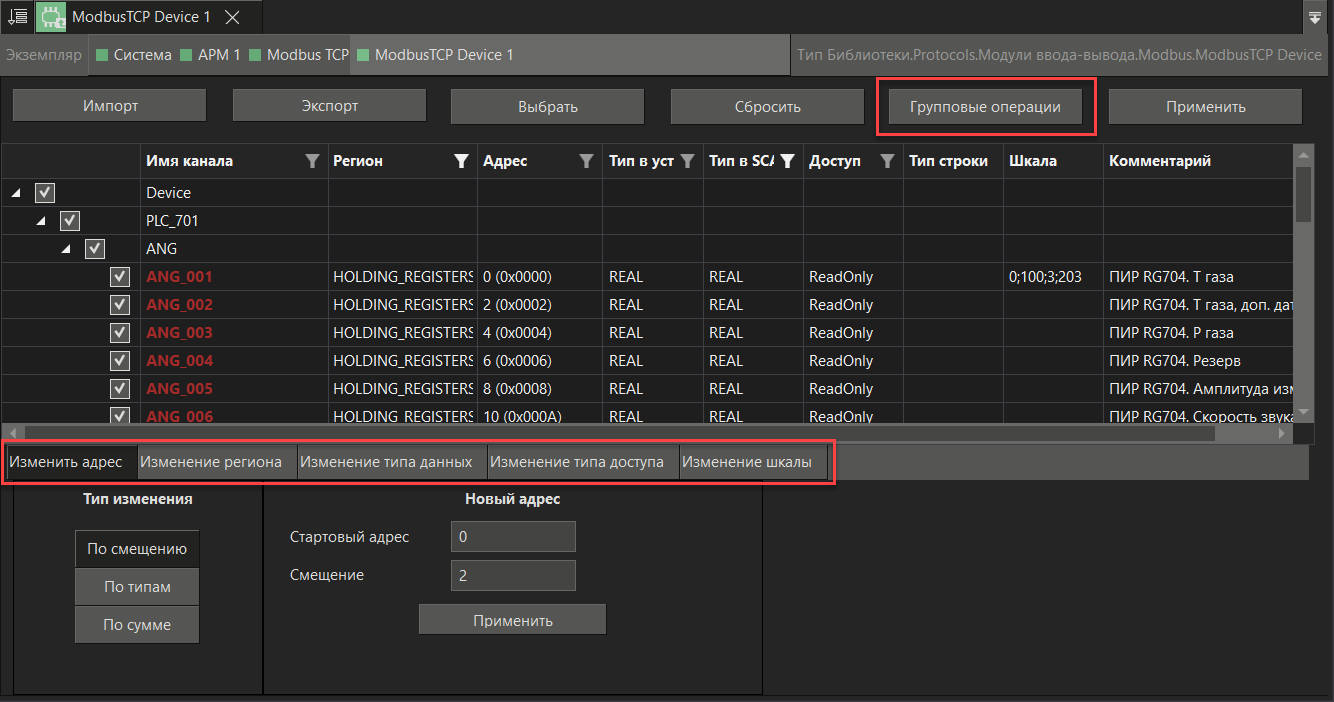Switch to Изменение региона tab

(217, 463)
